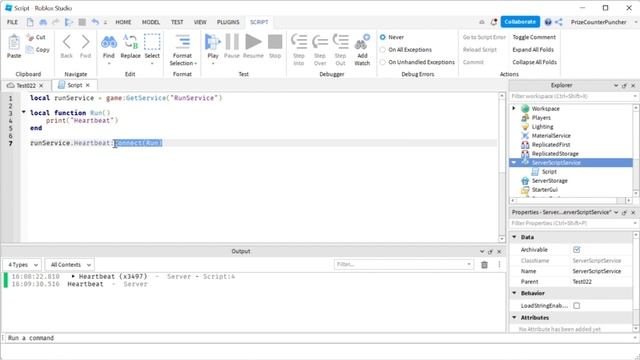This screenshot has height=360, width=640.
Task: Click the Stop test icon
Action: (275, 42)
